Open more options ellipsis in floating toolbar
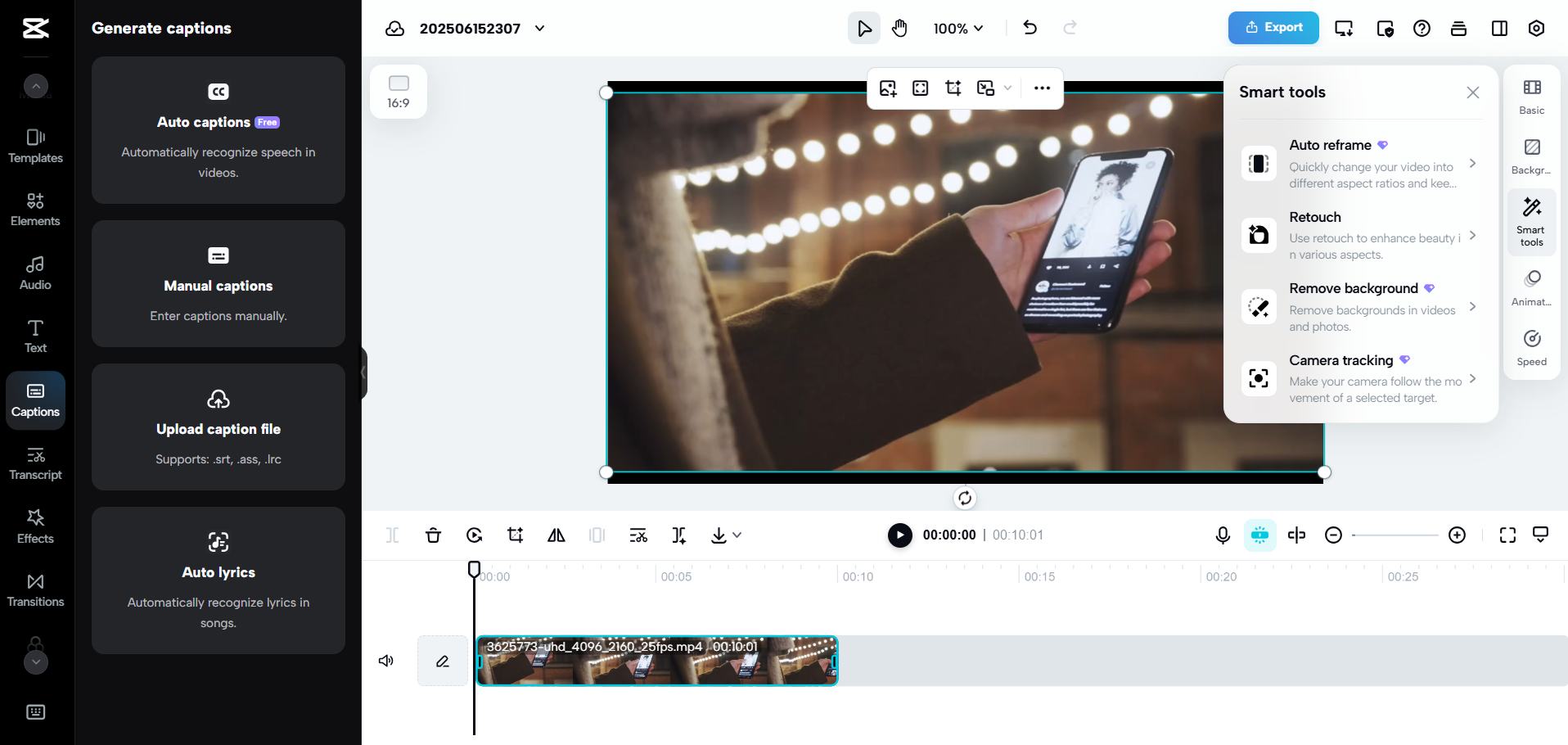Screen dimensions: 1568x745 click(x=1042, y=88)
